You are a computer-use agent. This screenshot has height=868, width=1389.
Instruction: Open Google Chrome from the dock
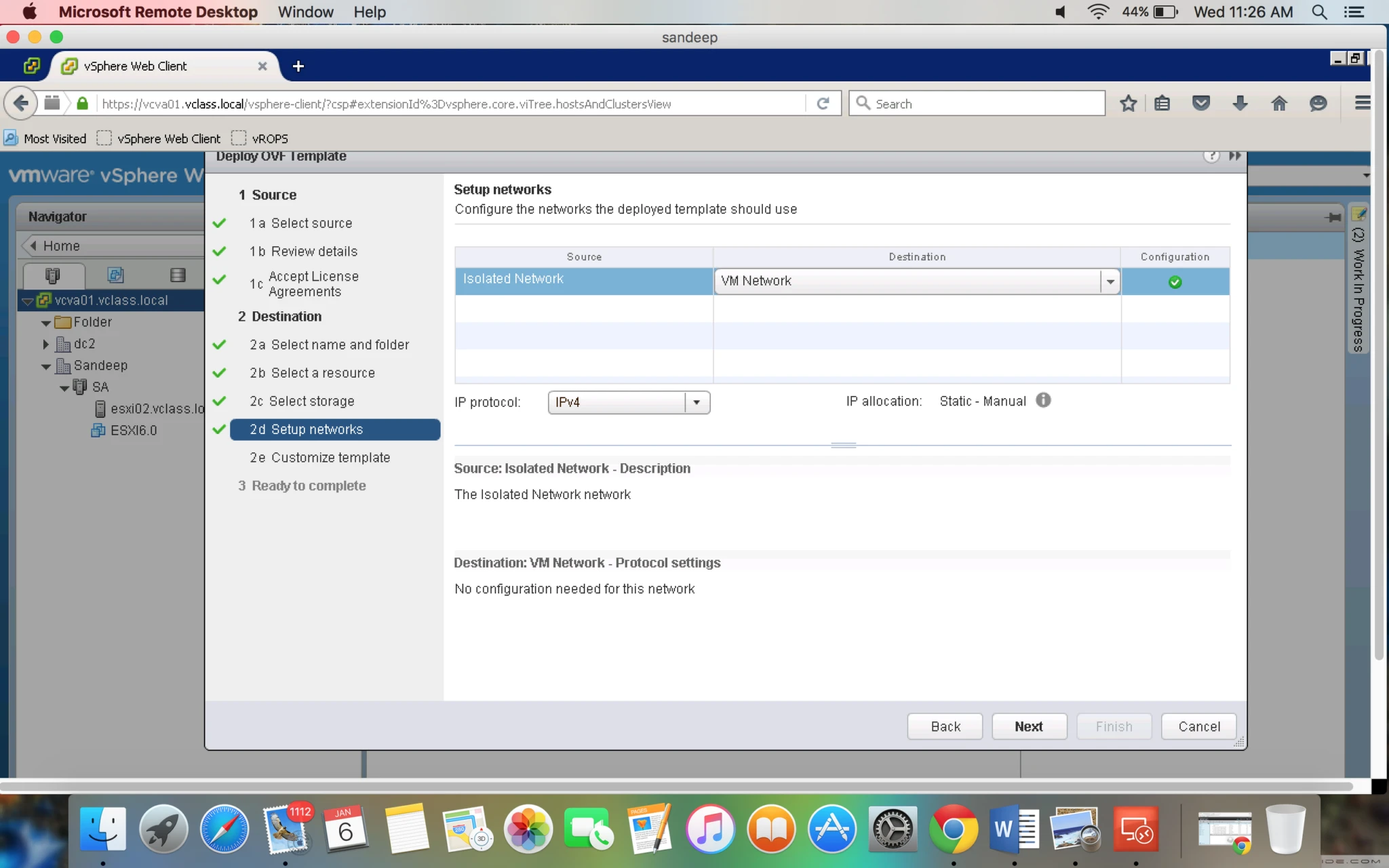953,829
